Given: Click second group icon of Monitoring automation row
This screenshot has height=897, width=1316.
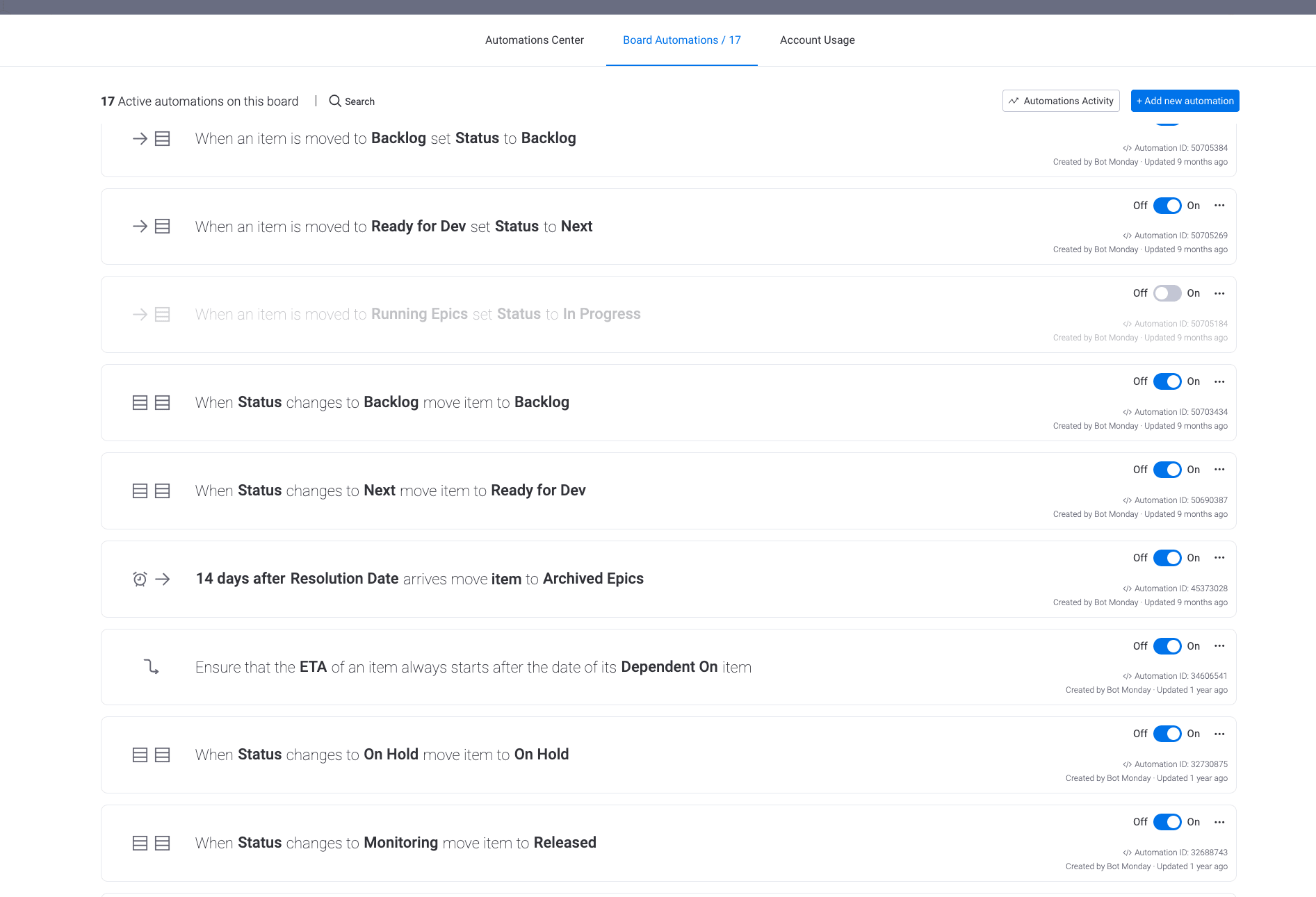Looking at the screenshot, I should point(162,843).
